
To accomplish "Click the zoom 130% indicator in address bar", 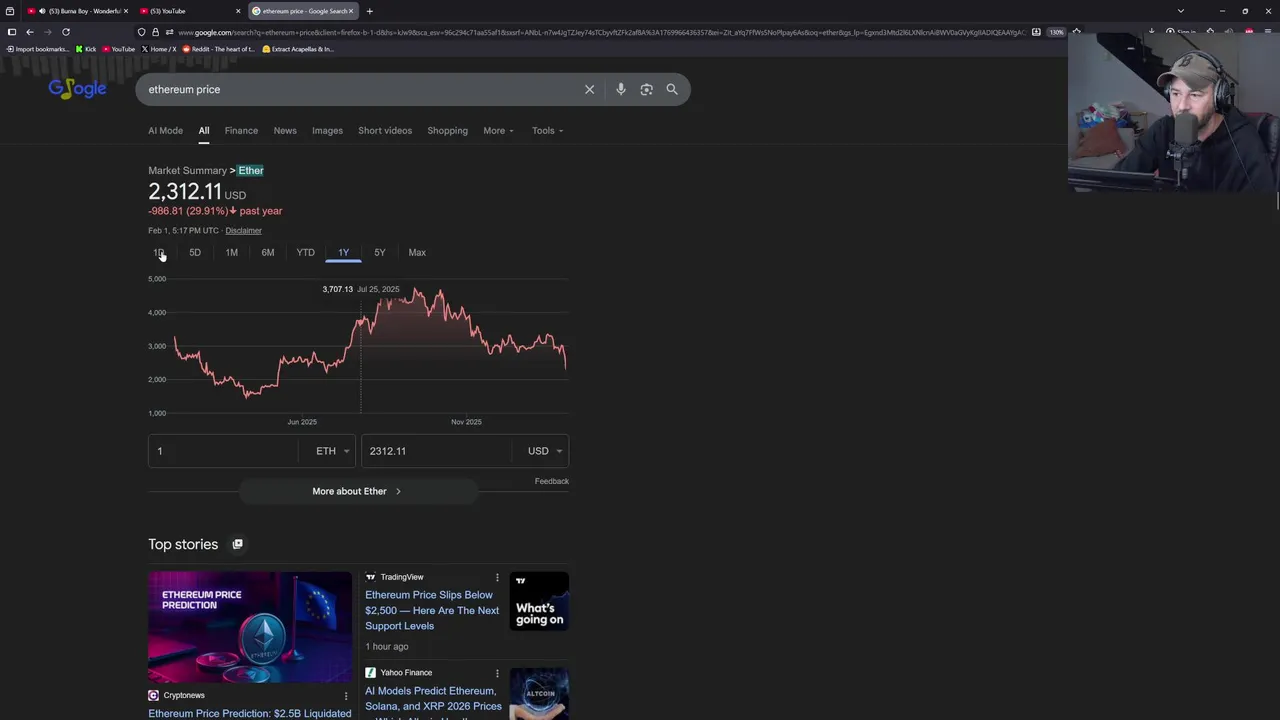I will click(1056, 32).
